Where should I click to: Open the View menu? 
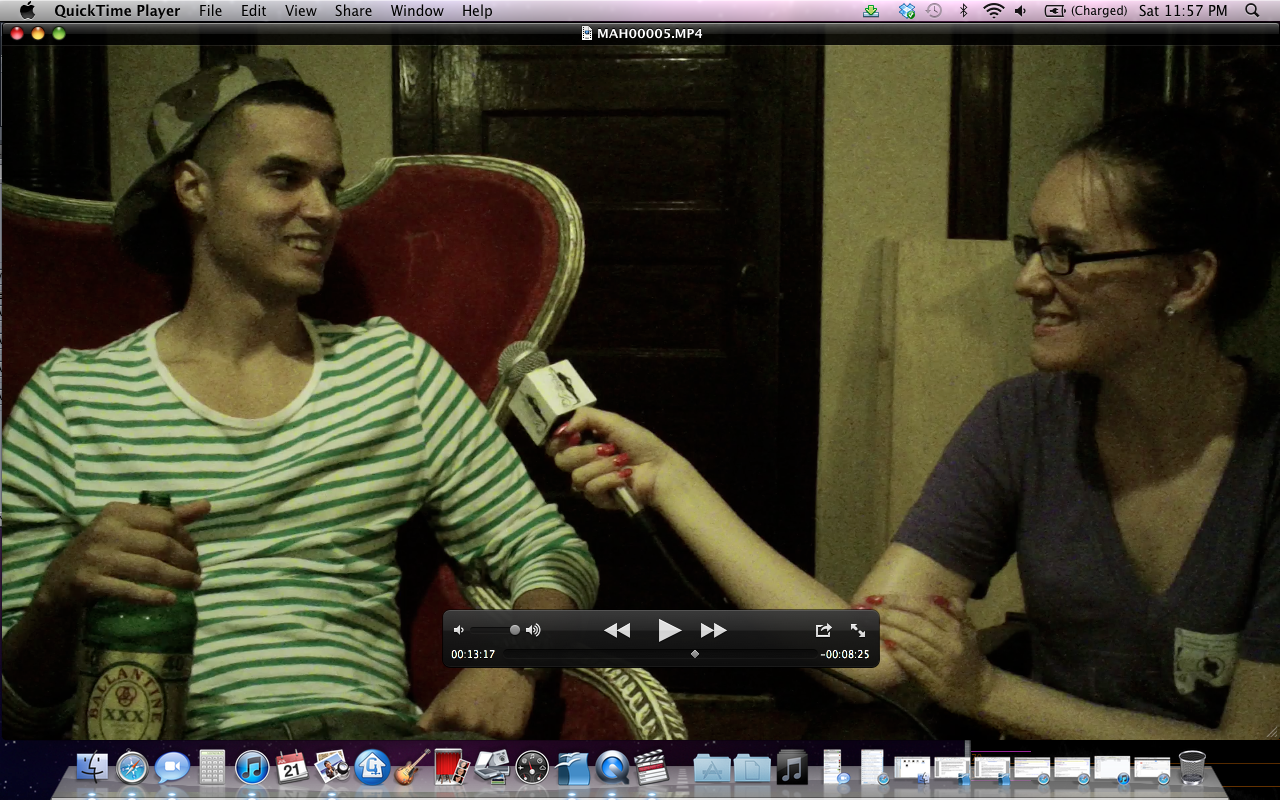tap(300, 11)
